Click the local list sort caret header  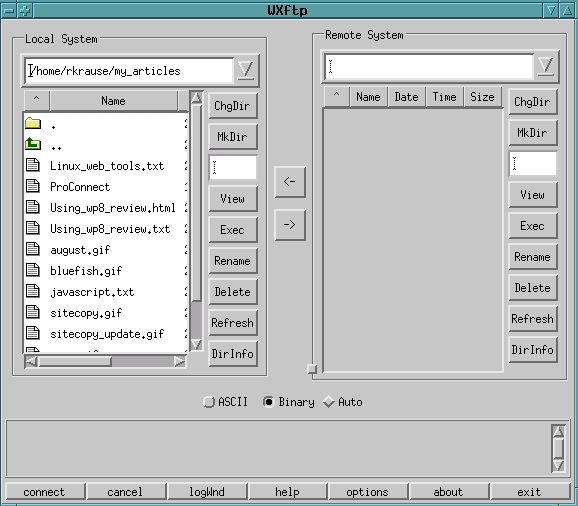36,100
